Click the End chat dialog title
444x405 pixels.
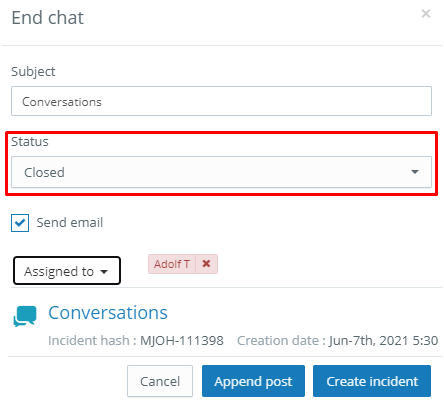(x=48, y=18)
